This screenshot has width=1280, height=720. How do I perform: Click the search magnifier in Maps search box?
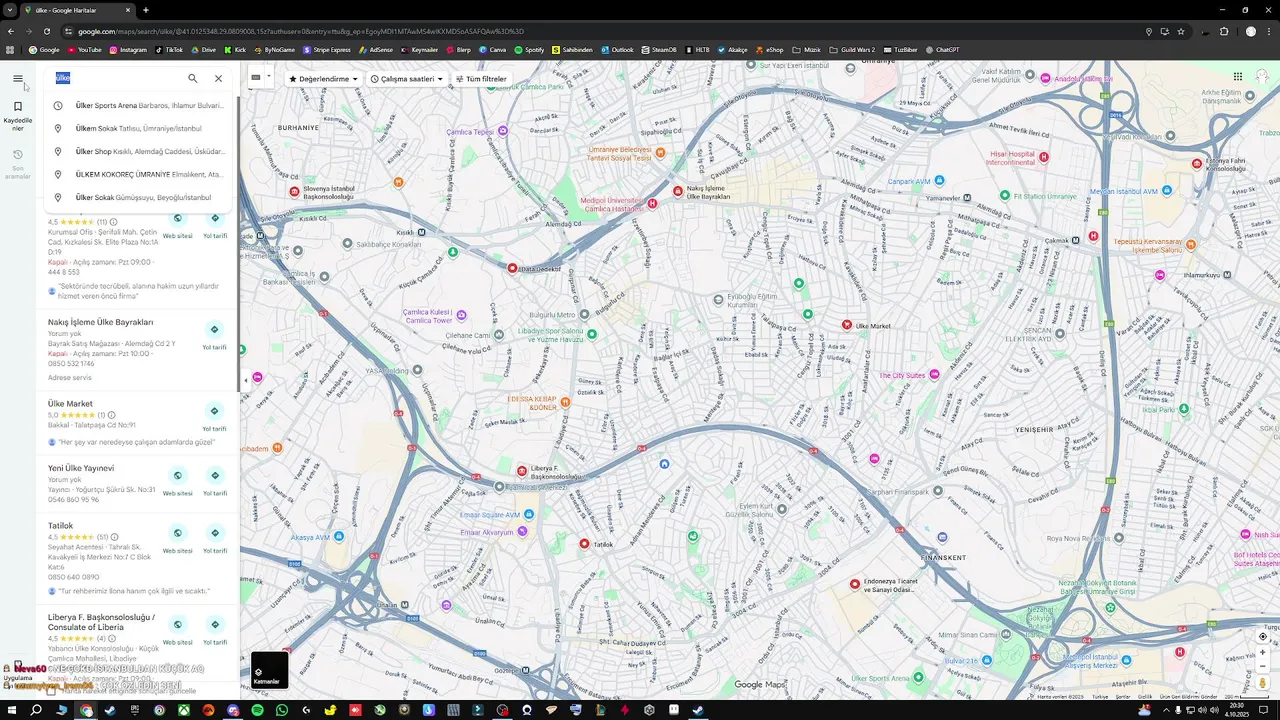[193, 78]
